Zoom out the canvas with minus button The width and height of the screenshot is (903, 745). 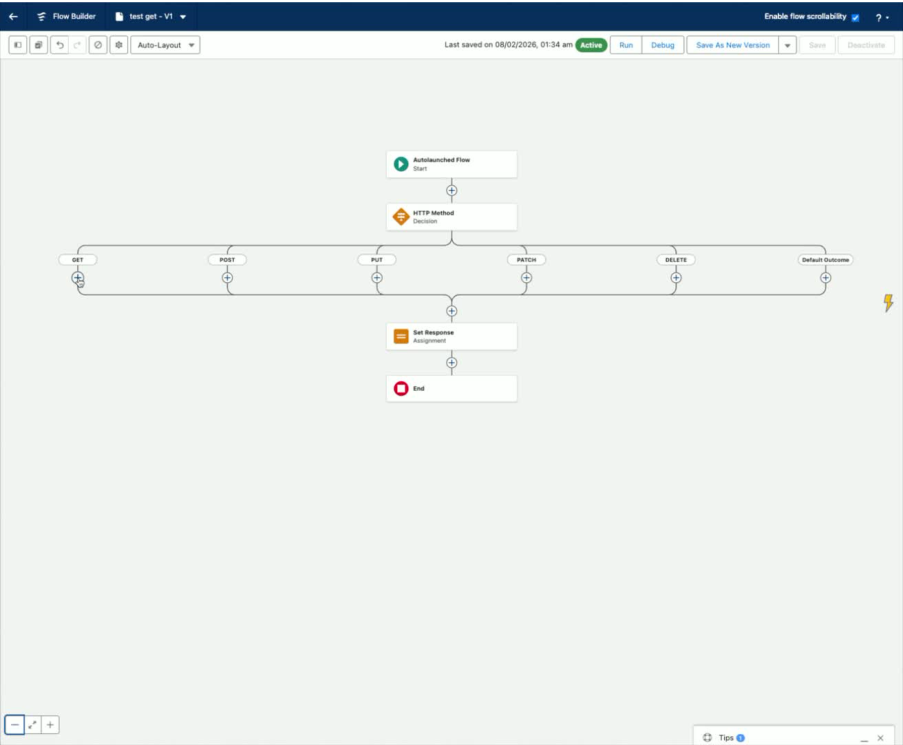15,725
